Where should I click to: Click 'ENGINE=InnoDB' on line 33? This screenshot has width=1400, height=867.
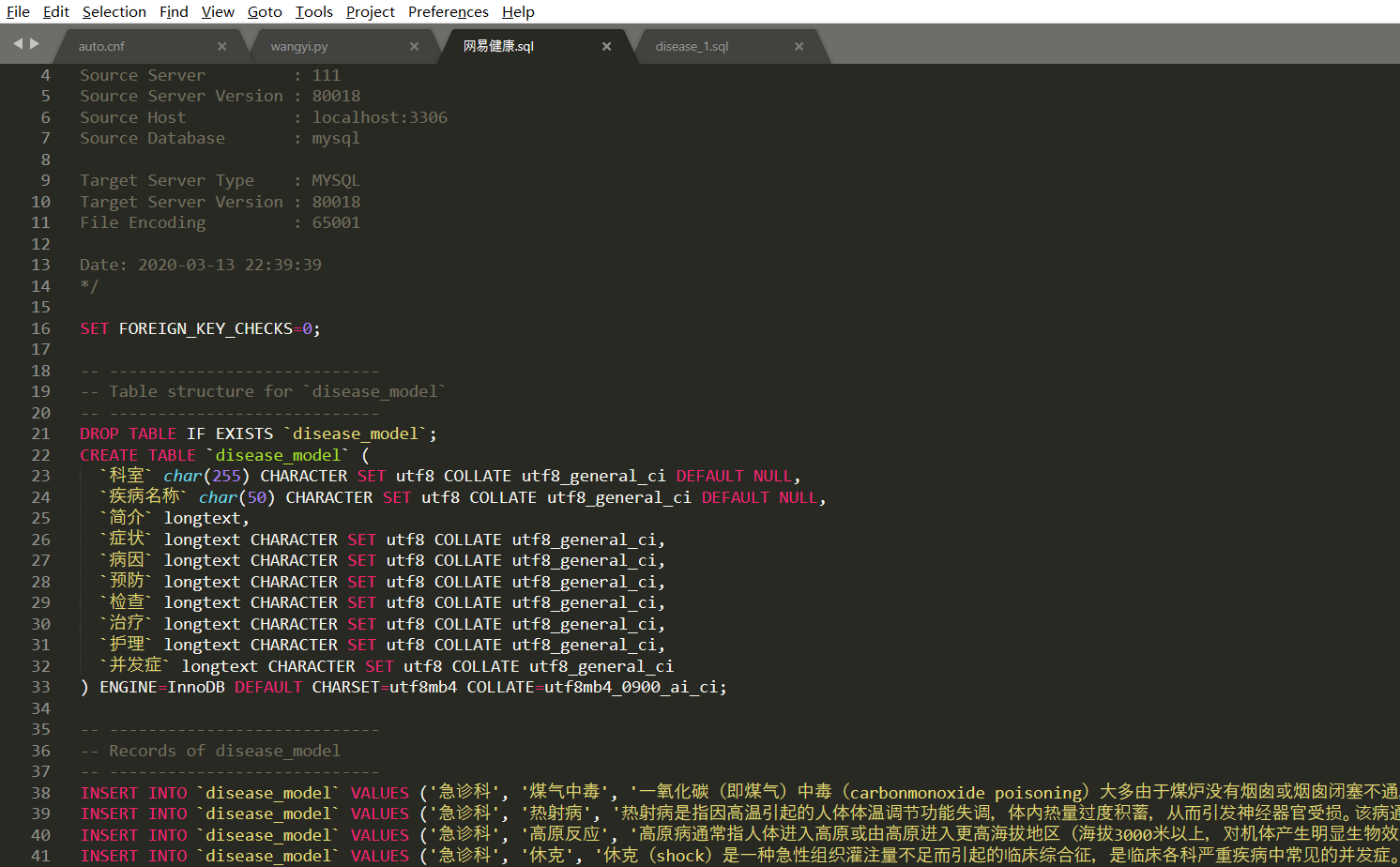tap(162, 687)
